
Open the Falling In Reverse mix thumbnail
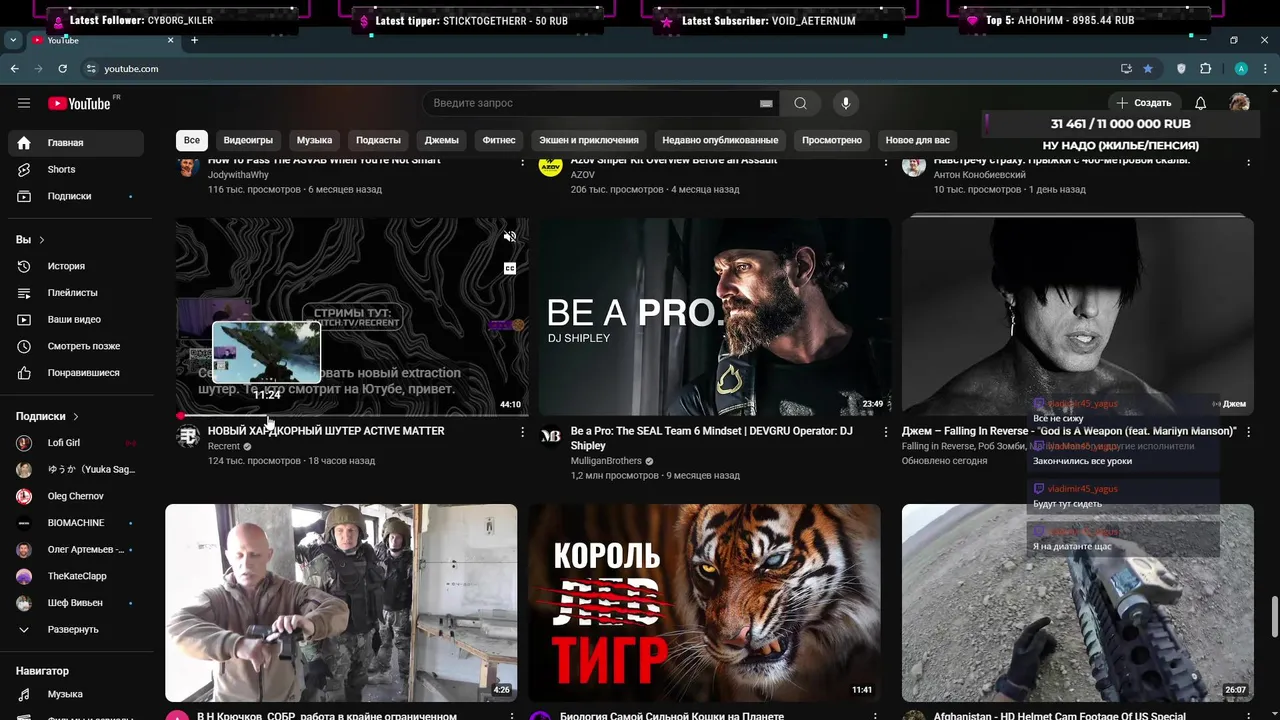tap(1078, 316)
